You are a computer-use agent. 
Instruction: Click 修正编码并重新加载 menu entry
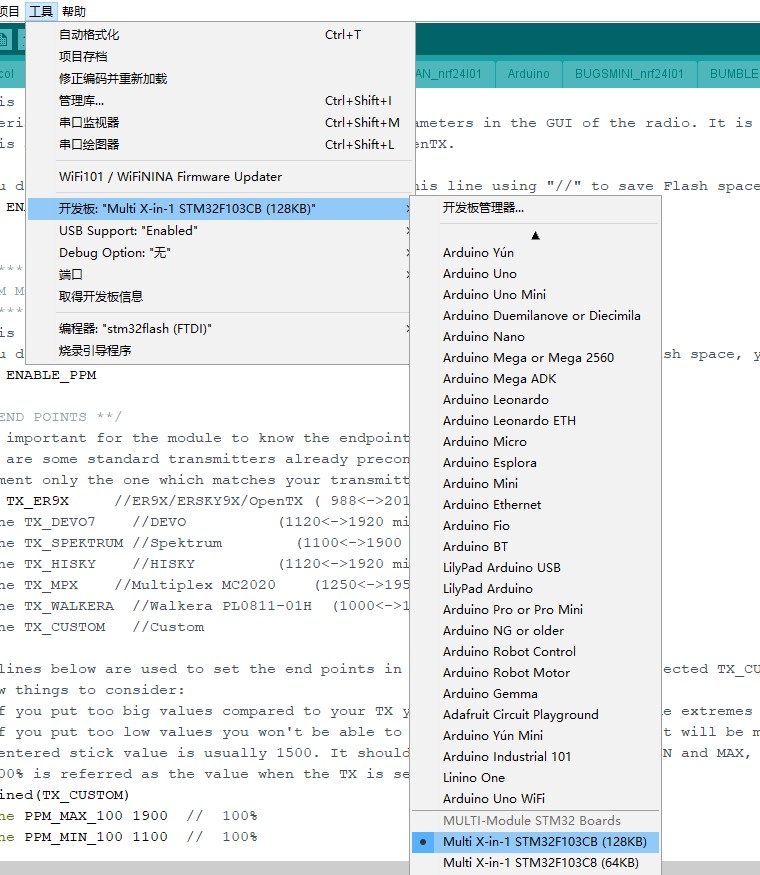220,79
